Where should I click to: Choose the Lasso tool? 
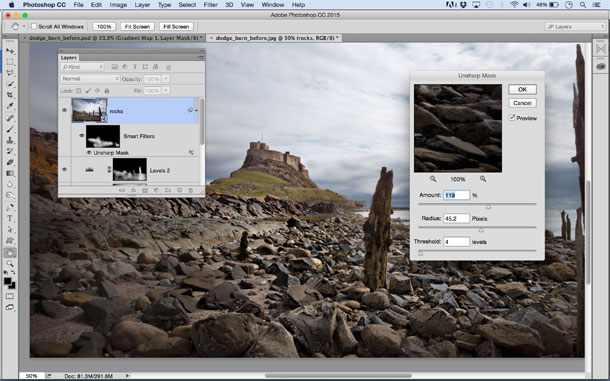tap(10, 73)
